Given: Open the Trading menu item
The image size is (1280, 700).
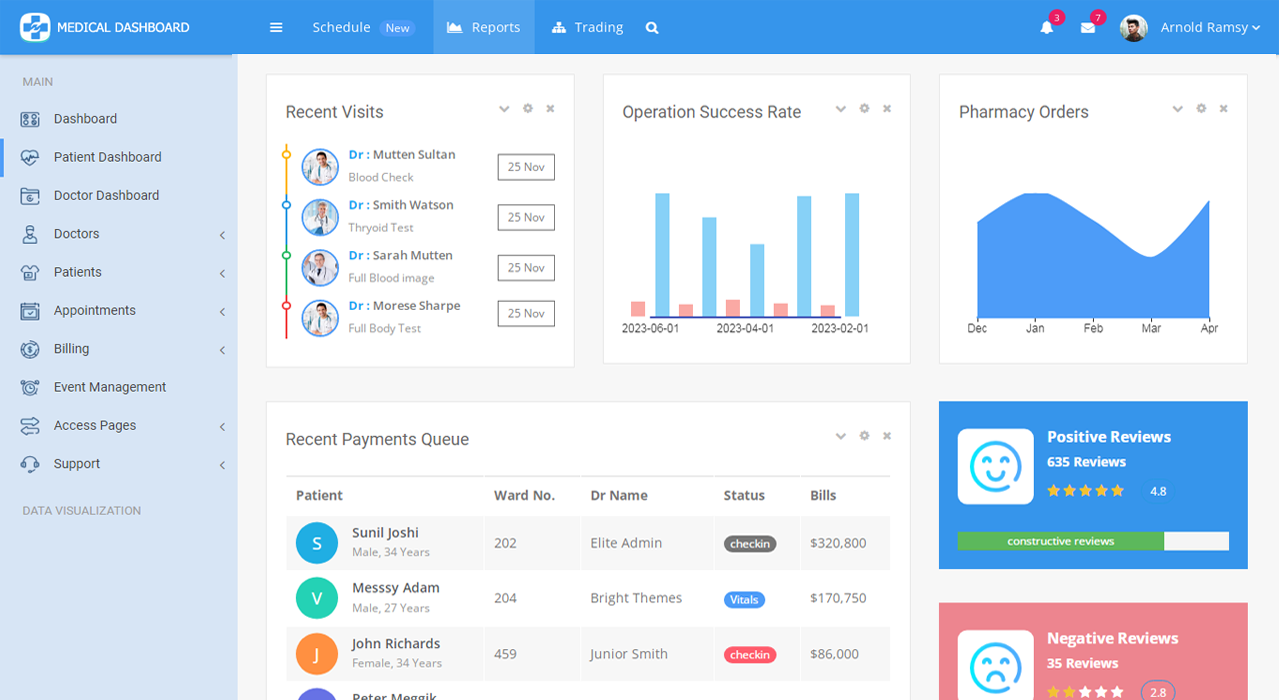Looking at the screenshot, I should (587, 27).
